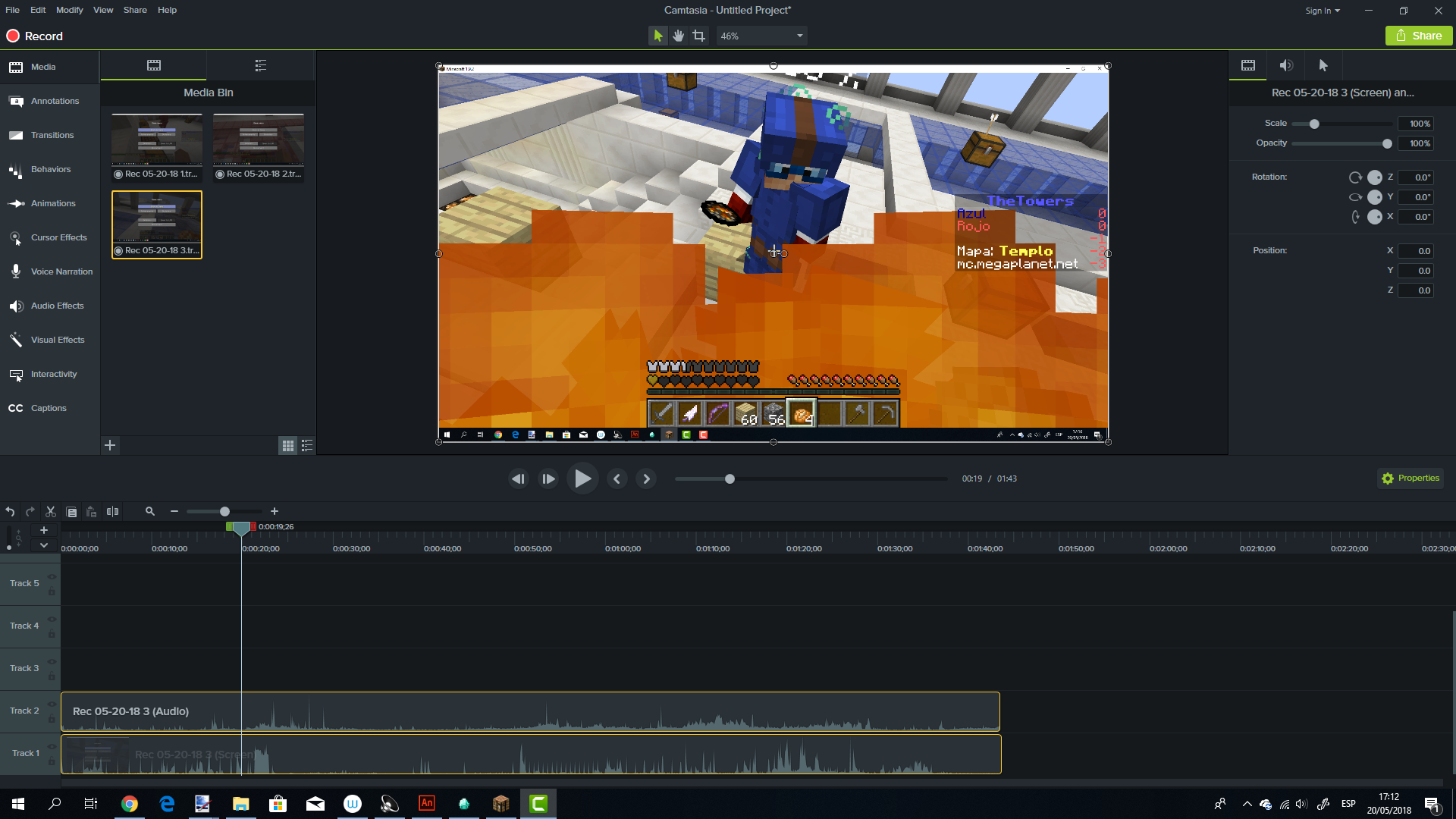Open the Cursor Effects panel

pos(49,237)
